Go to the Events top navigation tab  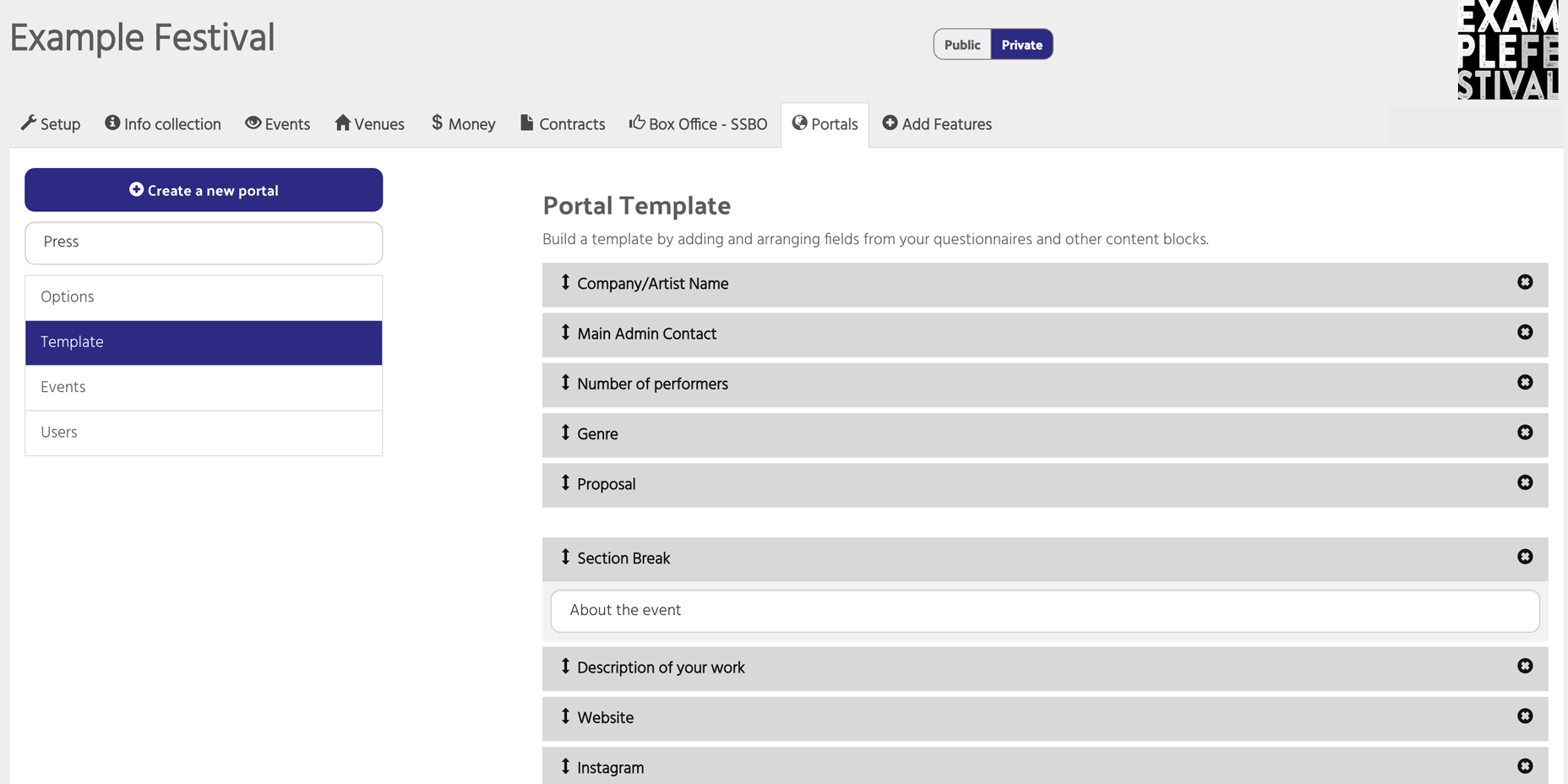pyautogui.click(x=278, y=124)
